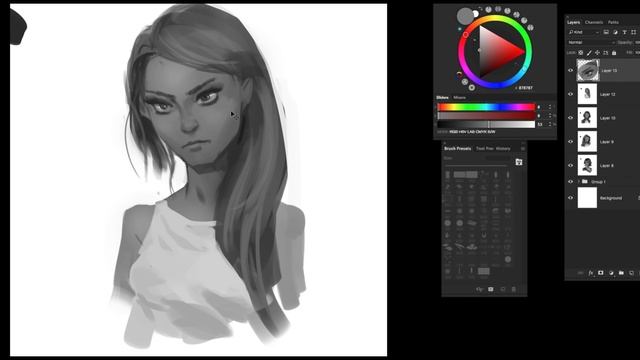
Task: Link layers chain icon at panel bottom
Action: tap(580, 273)
